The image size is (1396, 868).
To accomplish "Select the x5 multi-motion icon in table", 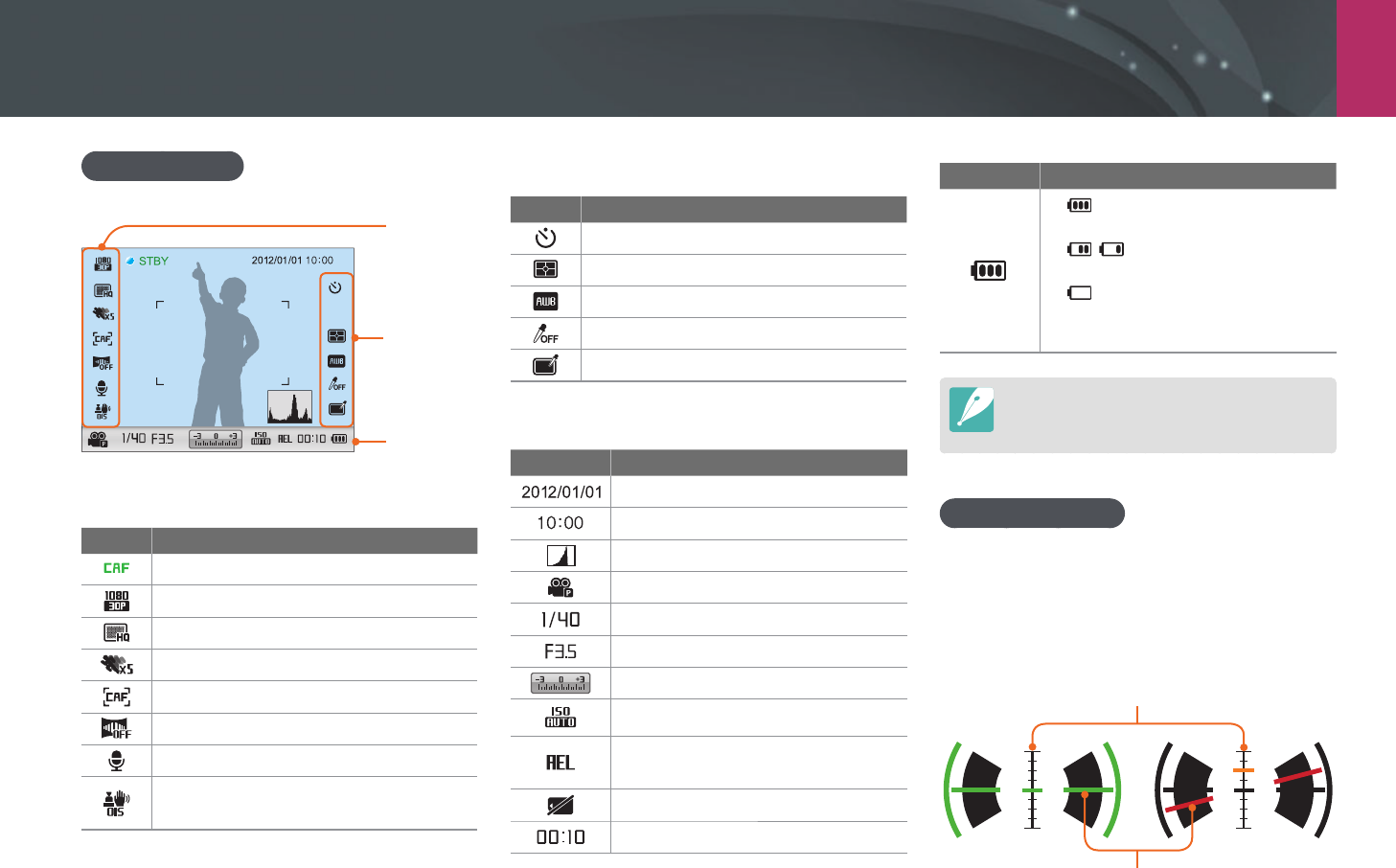I will tap(116, 665).
